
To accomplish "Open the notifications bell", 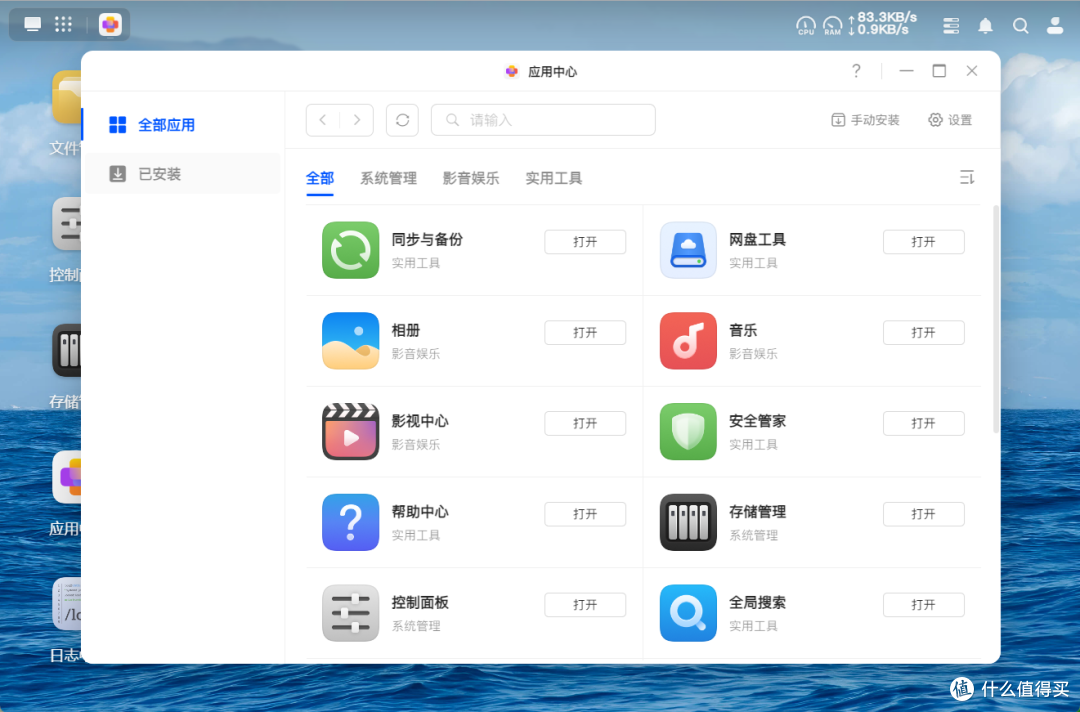I will (x=986, y=26).
